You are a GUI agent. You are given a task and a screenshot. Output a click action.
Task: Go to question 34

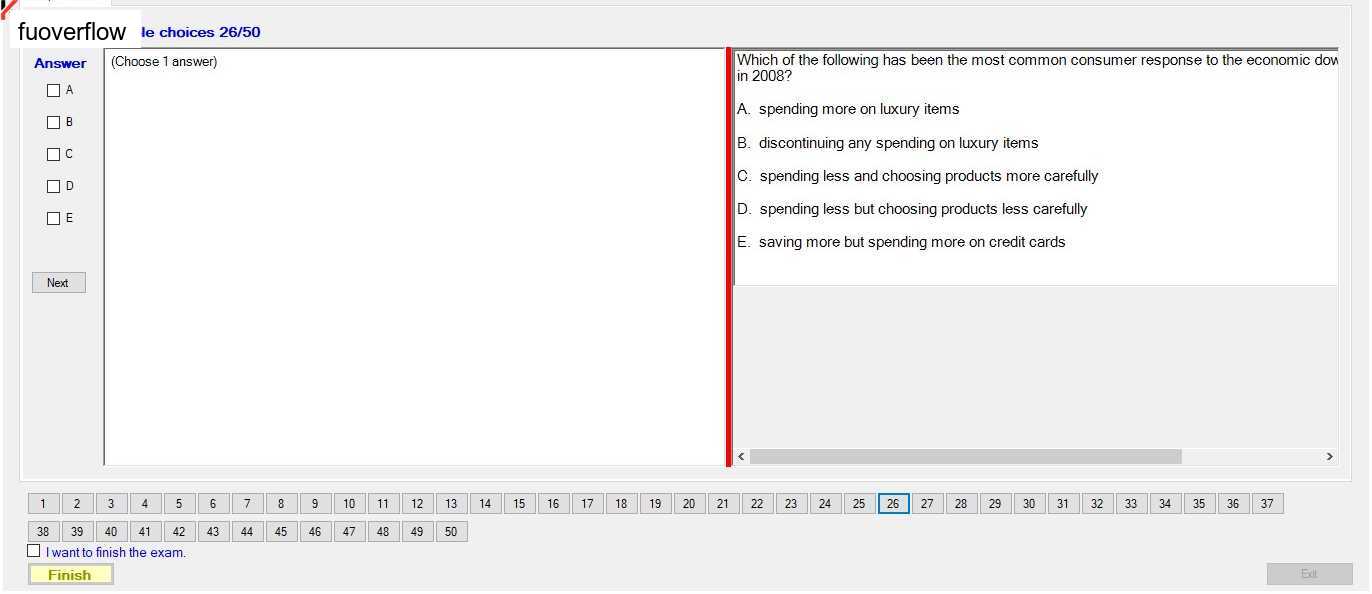(1165, 504)
